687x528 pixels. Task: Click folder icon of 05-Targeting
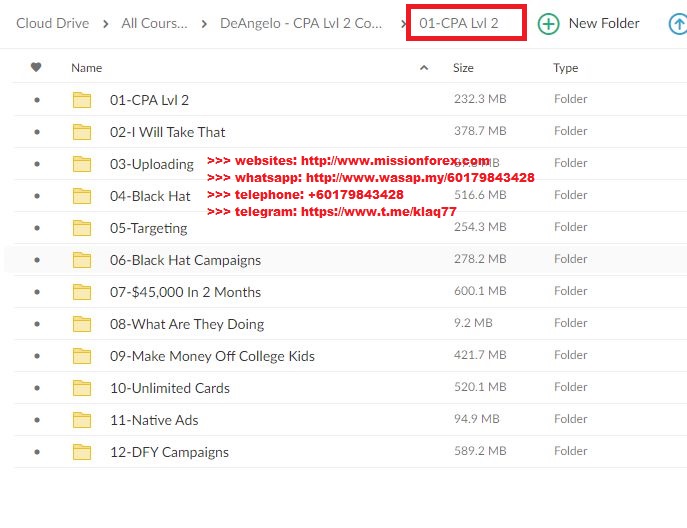click(82, 228)
